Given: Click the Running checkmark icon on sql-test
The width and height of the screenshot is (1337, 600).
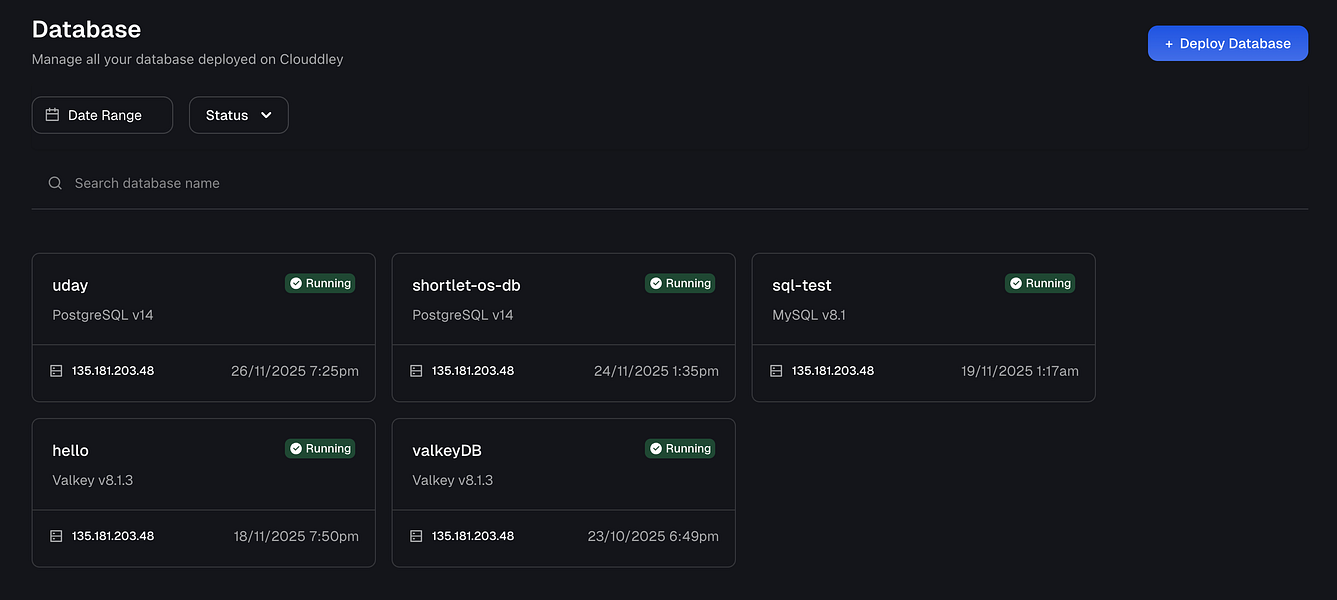Looking at the screenshot, I should (x=1016, y=284).
